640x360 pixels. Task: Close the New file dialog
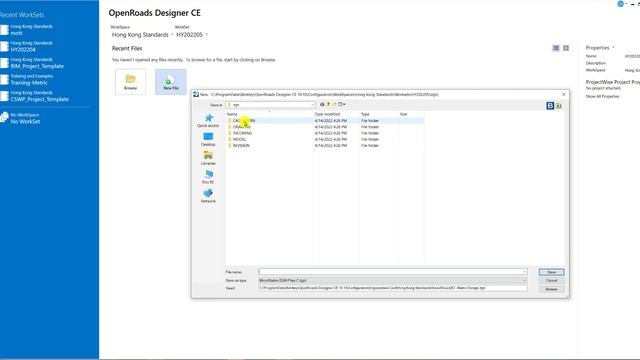(x=564, y=94)
